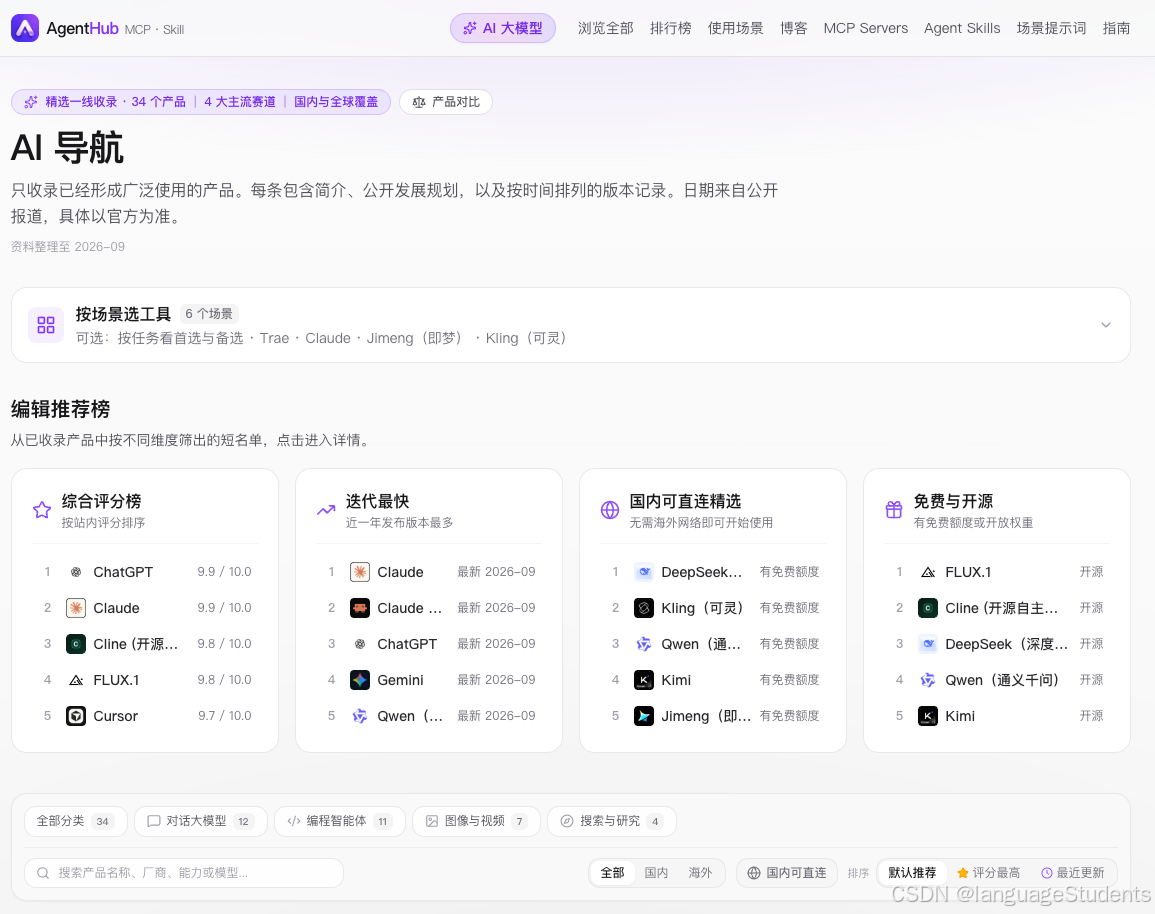
Task: Click the second Claude entry icon in 迭代最快
Action: (x=359, y=608)
